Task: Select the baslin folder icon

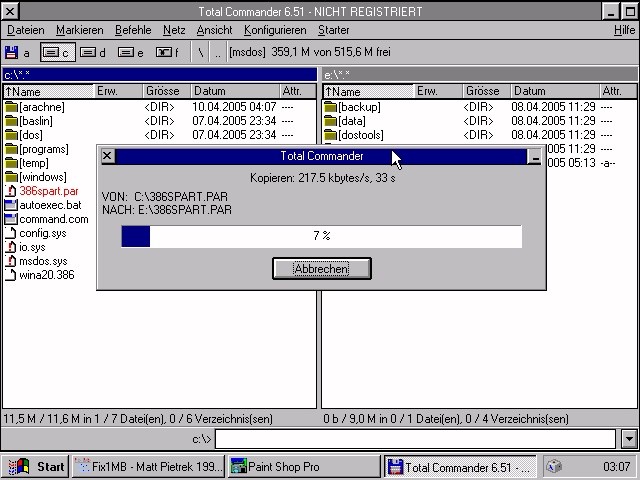Action: coord(11,121)
